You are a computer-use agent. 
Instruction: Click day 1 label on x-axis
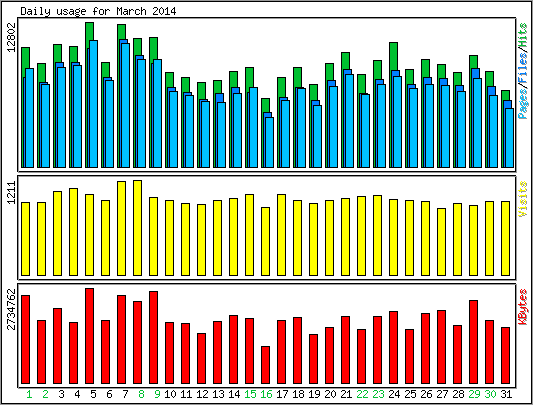29,394
